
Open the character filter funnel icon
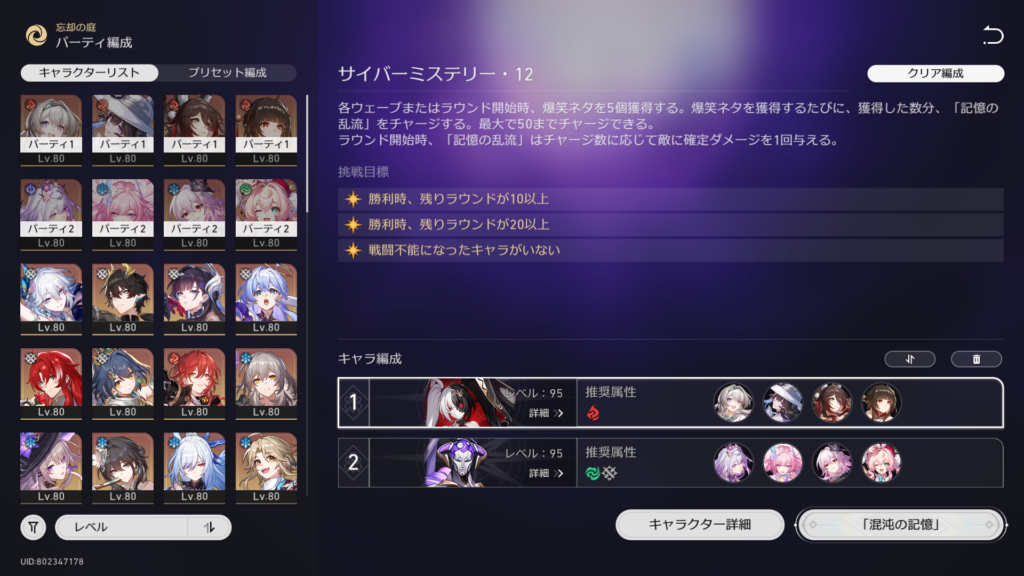point(33,527)
